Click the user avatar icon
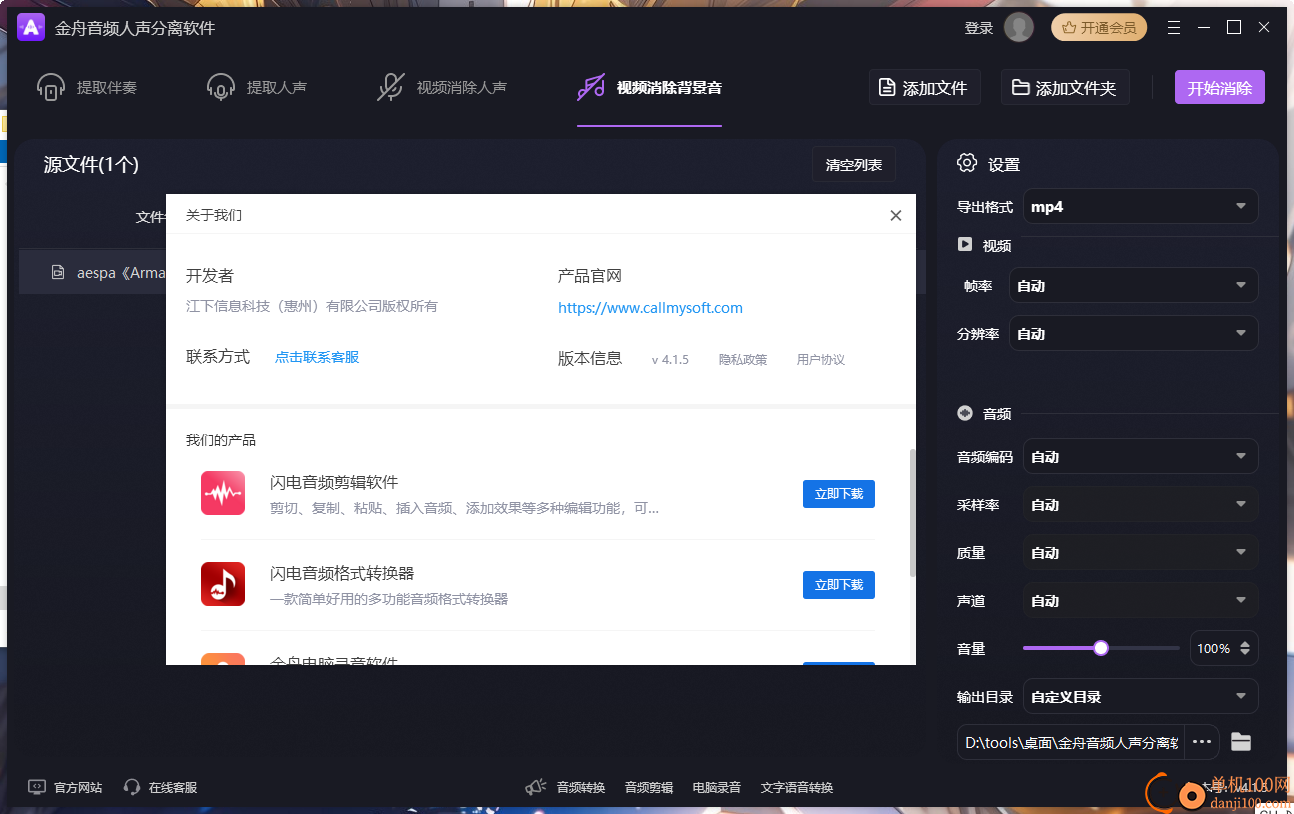The height and width of the screenshot is (814, 1294). point(1019,27)
